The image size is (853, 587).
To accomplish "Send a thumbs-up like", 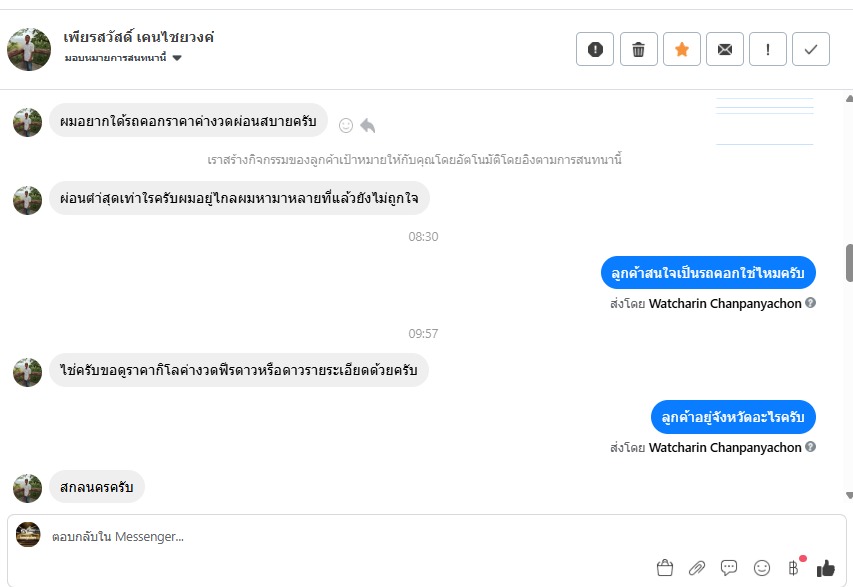I will pyautogui.click(x=825, y=568).
